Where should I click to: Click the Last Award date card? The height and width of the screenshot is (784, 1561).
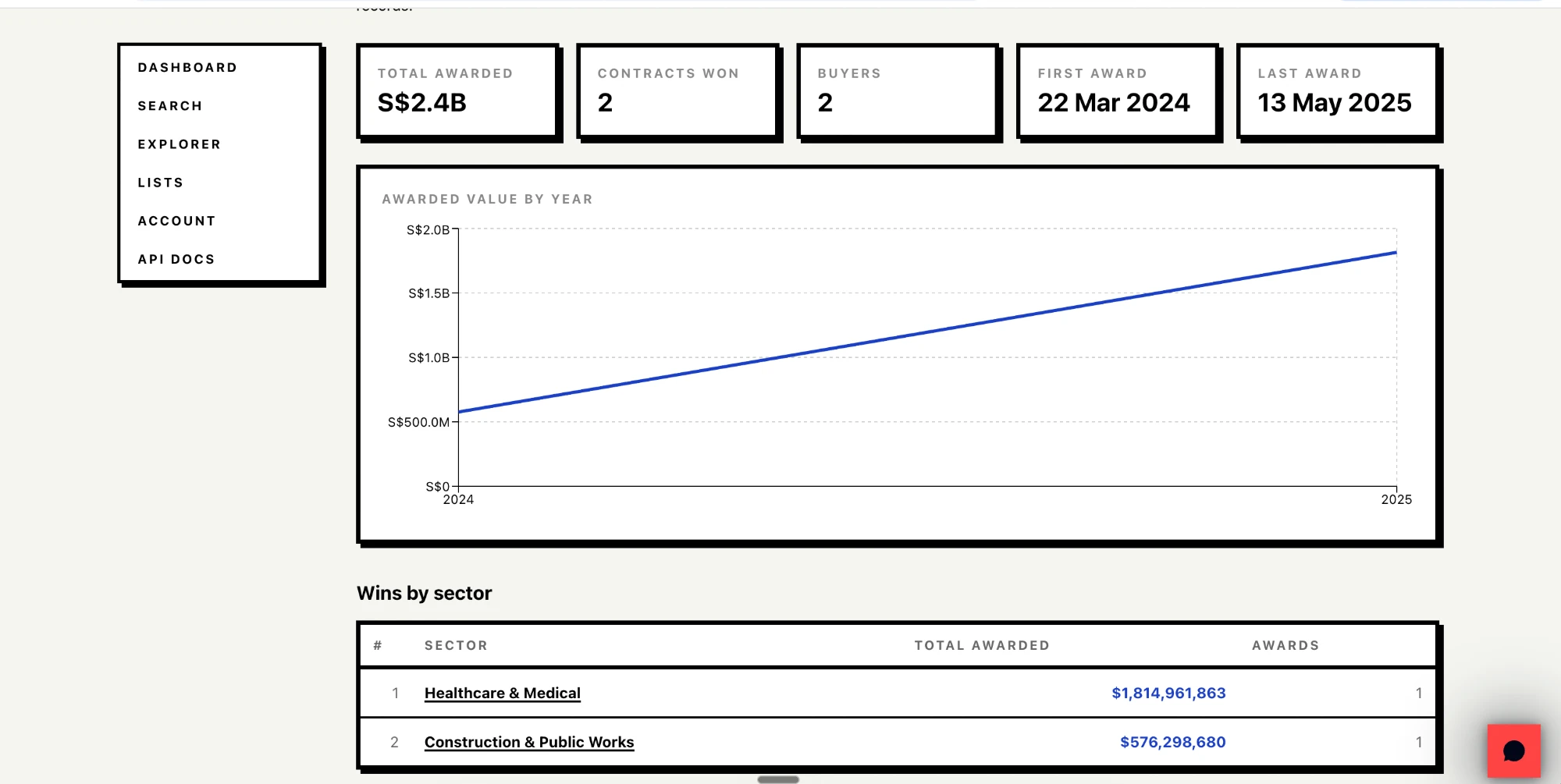pyautogui.click(x=1339, y=91)
